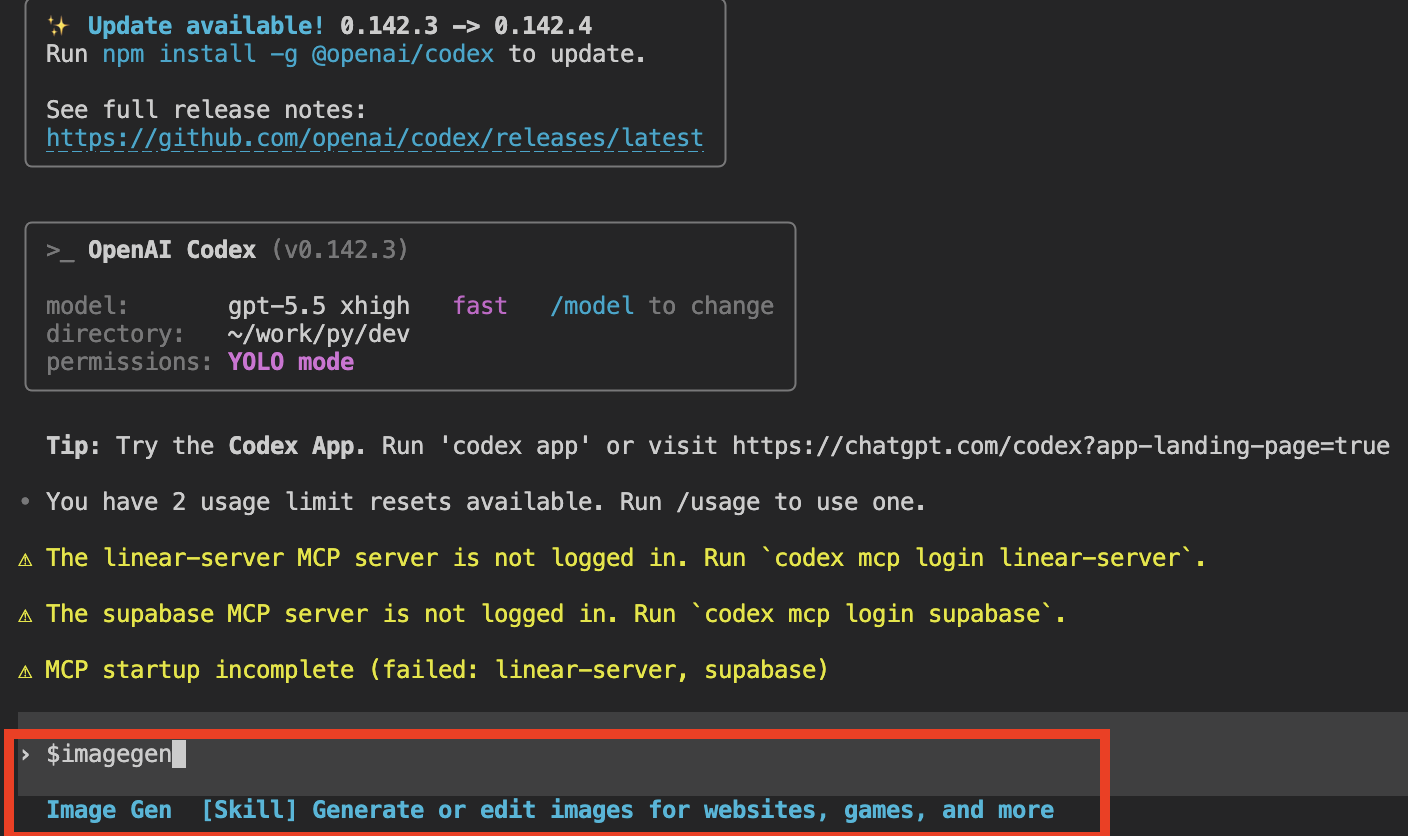Open the GitHub codex releases latest link

pyautogui.click(x=375, y=138)
